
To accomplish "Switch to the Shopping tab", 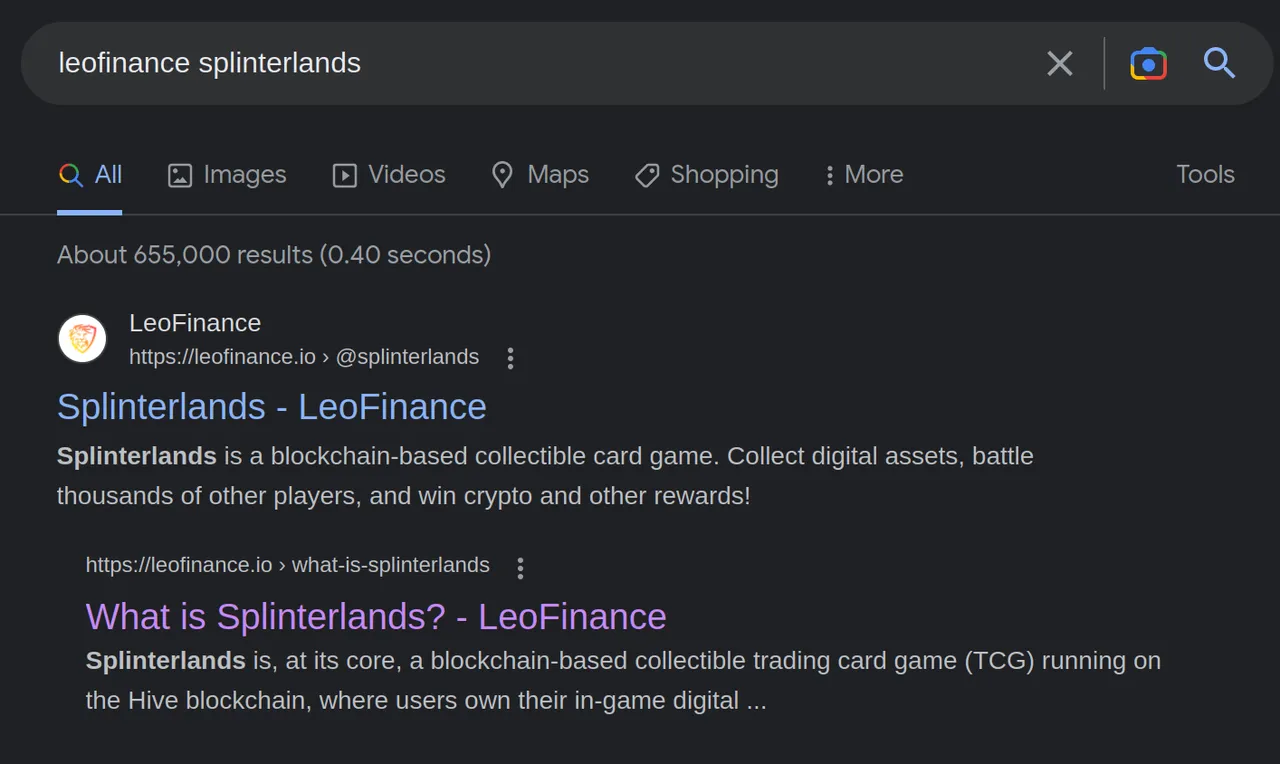I will click(707, 175).
